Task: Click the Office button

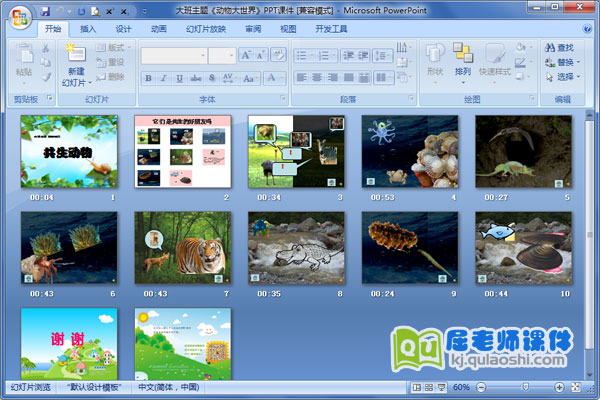Action: pyautogui.click(x=17, y=17)
